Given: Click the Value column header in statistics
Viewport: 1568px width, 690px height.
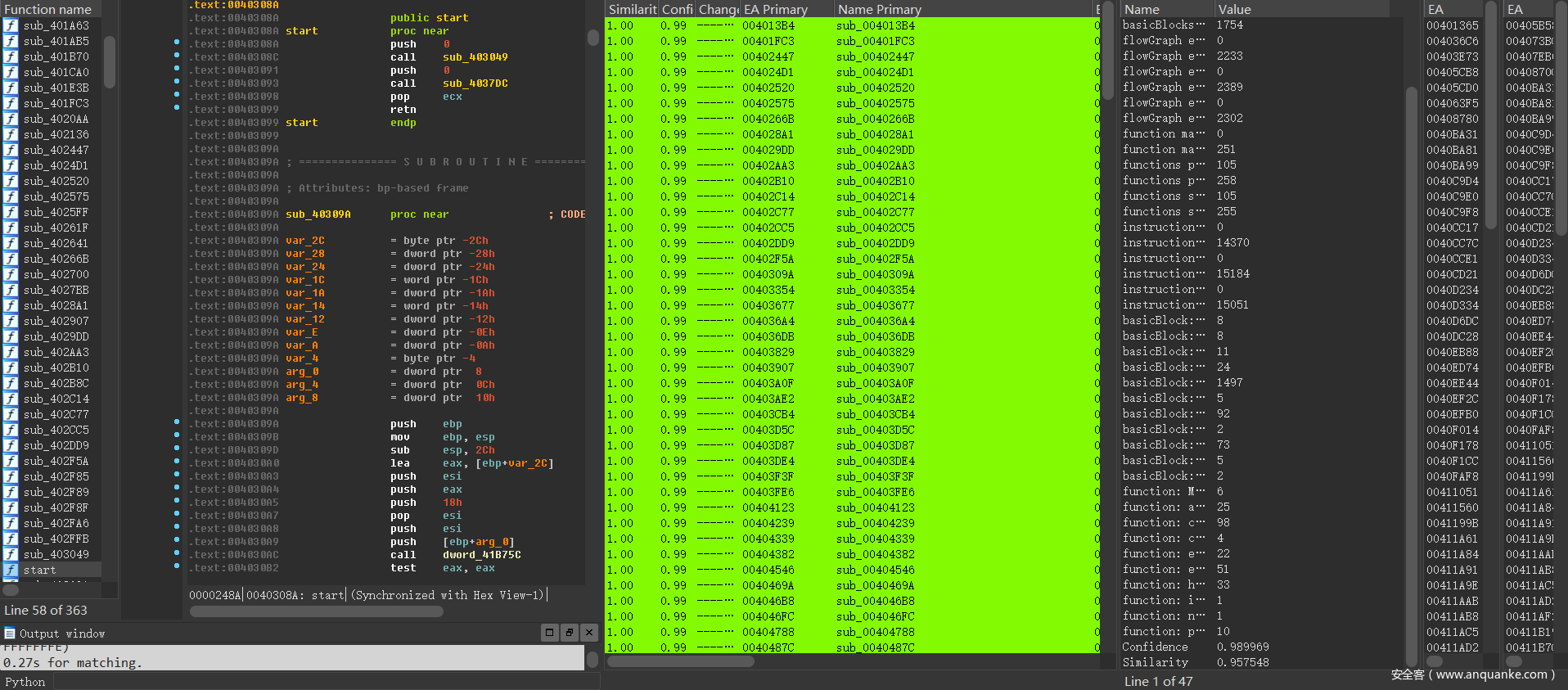Looking at the screenshot, I should tap(1234, 9).
